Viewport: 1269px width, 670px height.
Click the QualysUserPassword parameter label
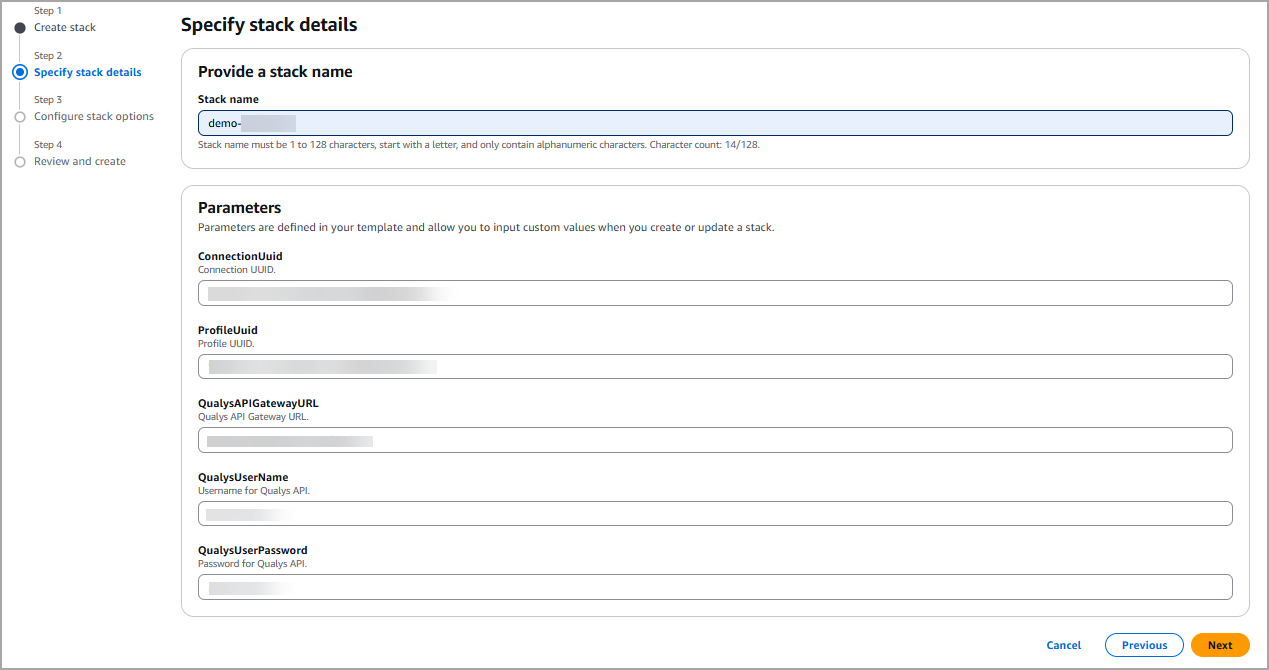coord(252,550)
